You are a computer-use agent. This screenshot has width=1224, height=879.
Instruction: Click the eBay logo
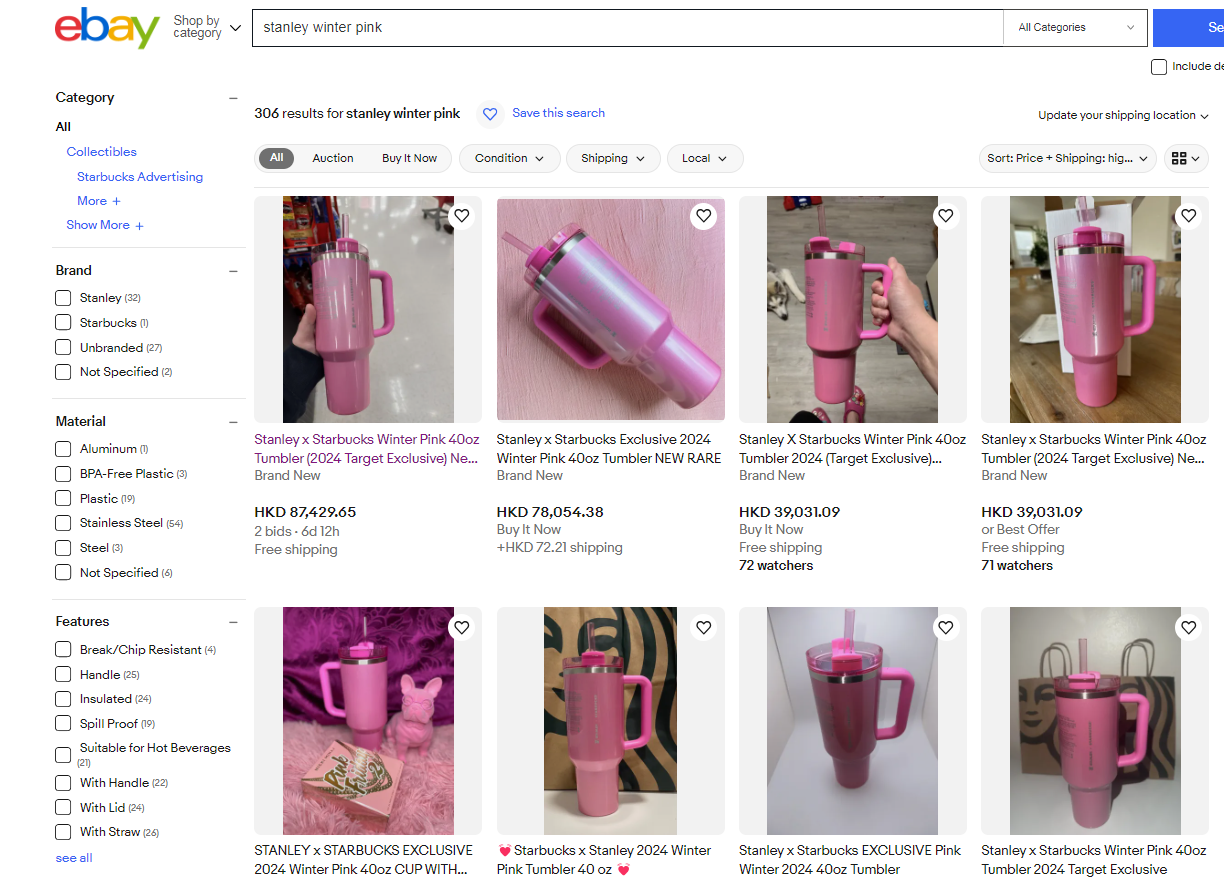point(107,28)
